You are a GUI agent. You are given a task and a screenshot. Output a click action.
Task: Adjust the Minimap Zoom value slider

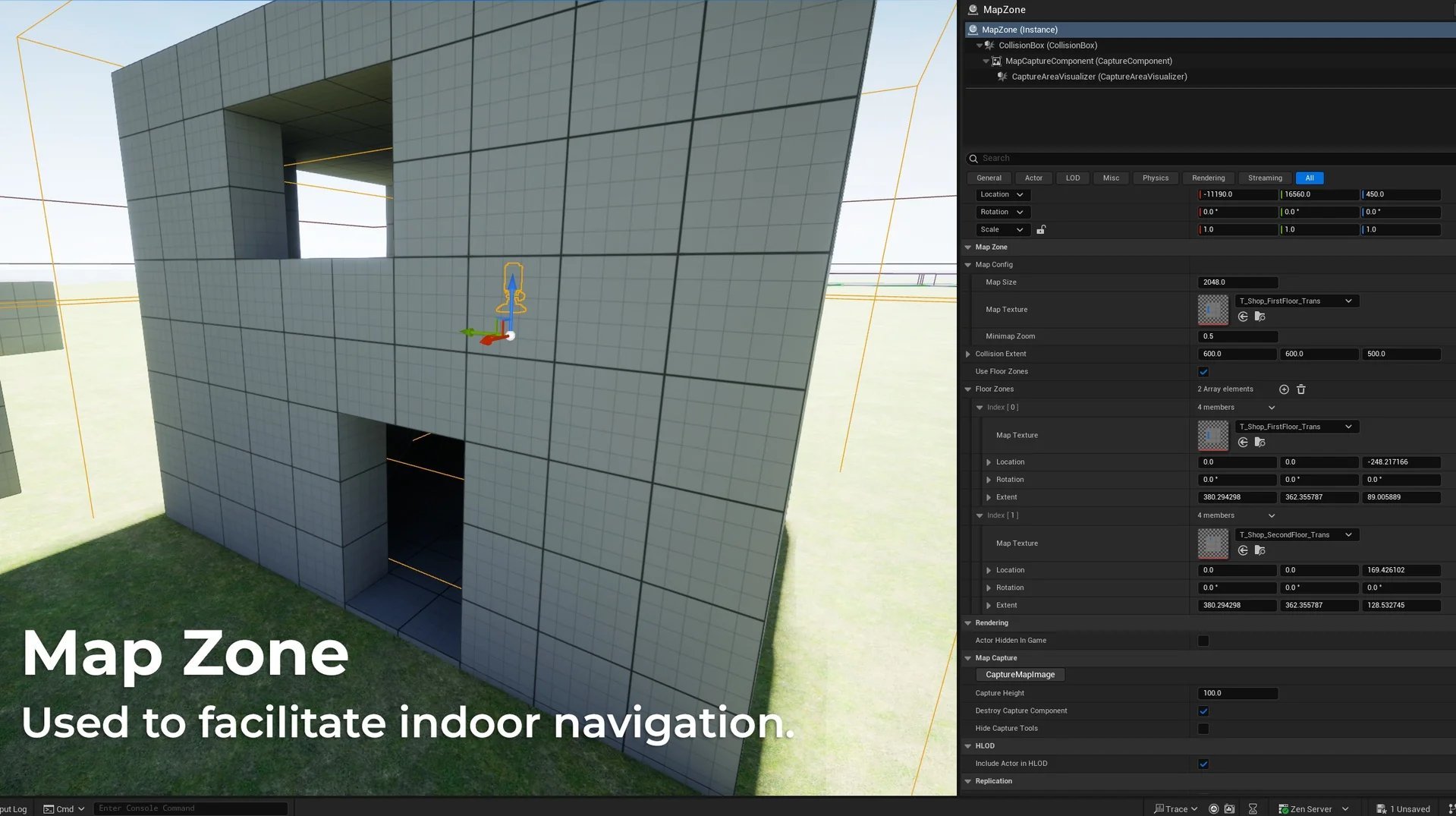pos(1237,336)
